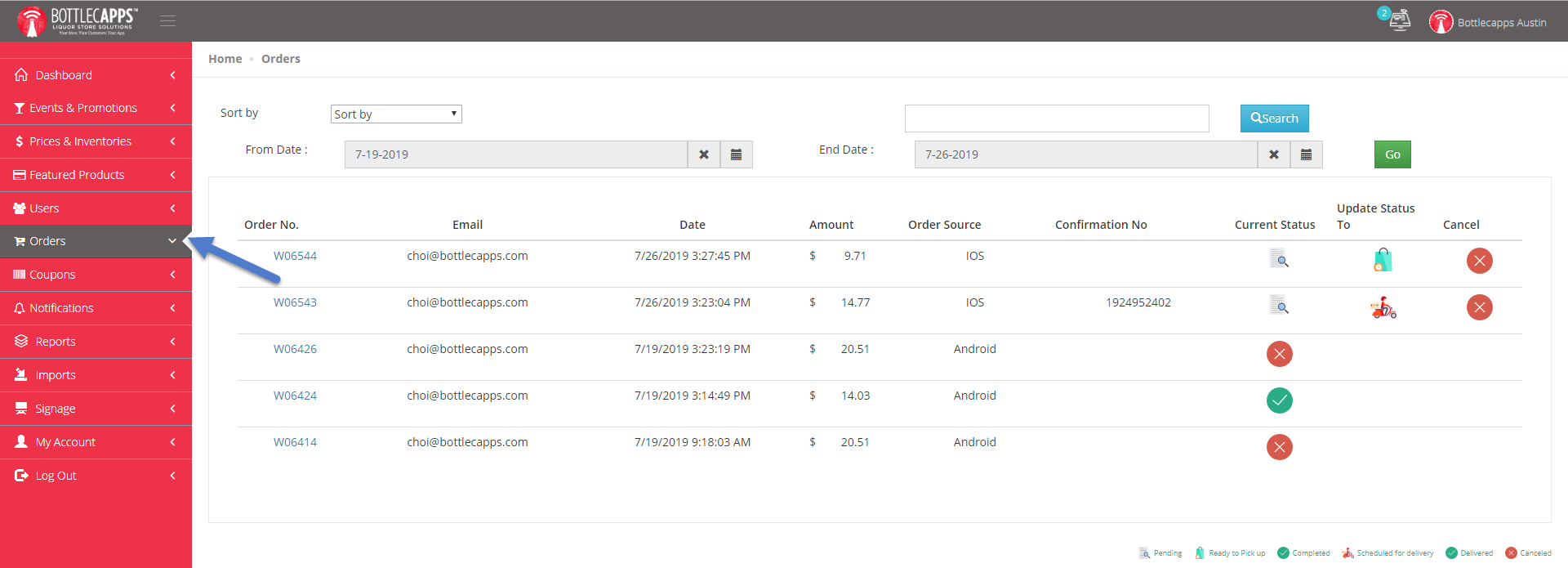View pending status icon for order W06544

[1279, 260]
